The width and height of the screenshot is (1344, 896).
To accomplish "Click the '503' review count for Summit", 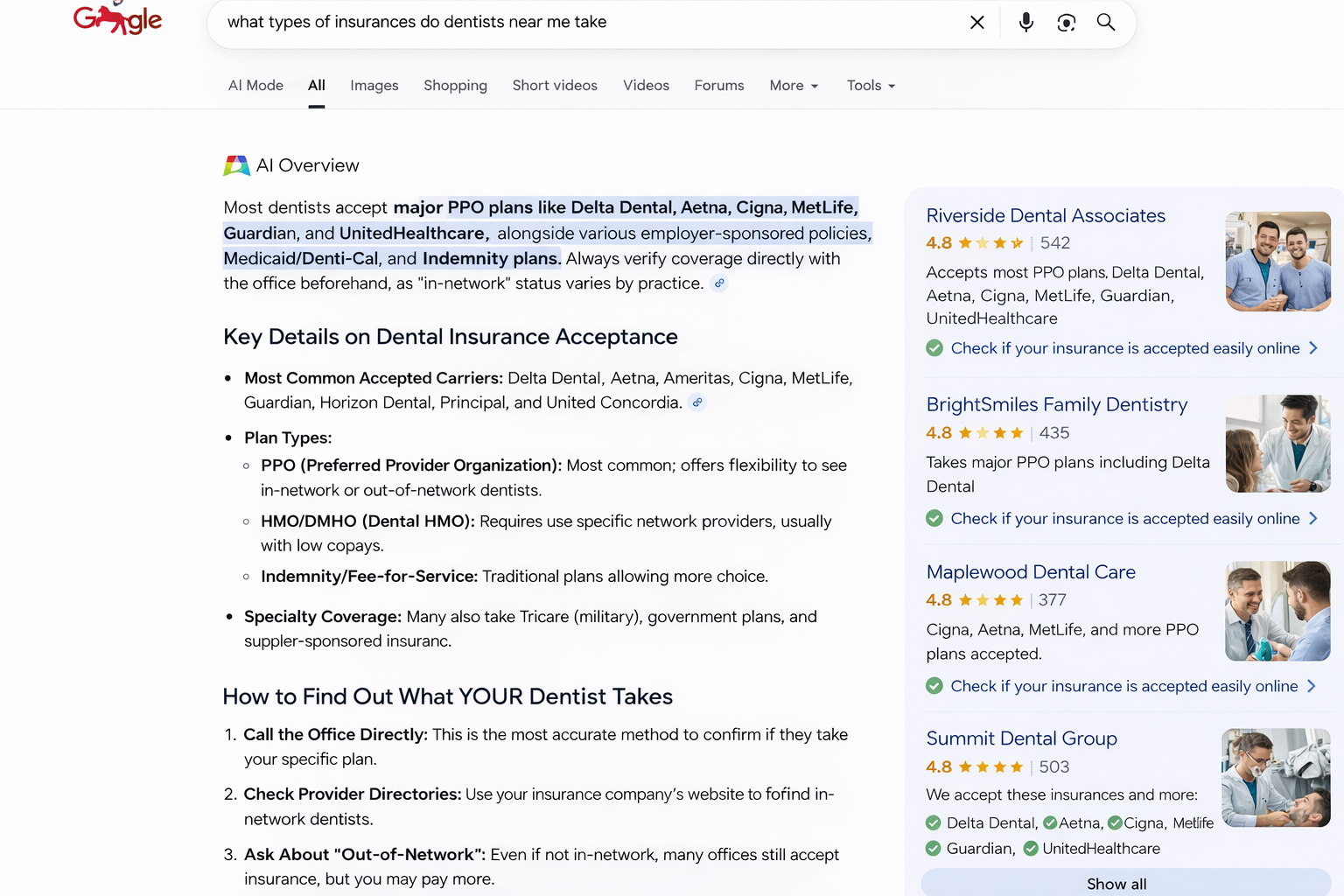I will pos(1054,767).
